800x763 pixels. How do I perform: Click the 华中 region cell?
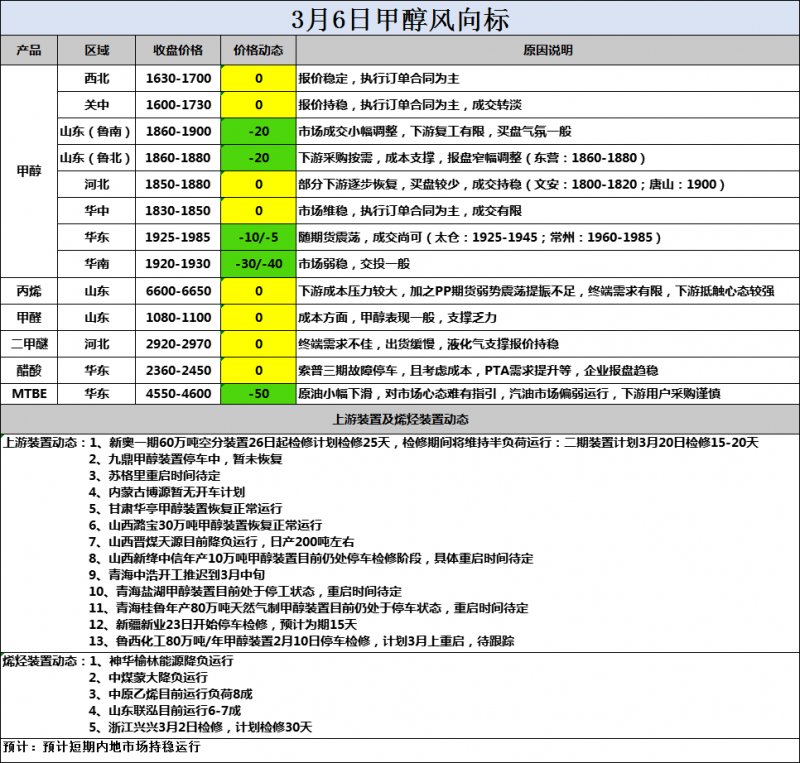pos(96,211)
